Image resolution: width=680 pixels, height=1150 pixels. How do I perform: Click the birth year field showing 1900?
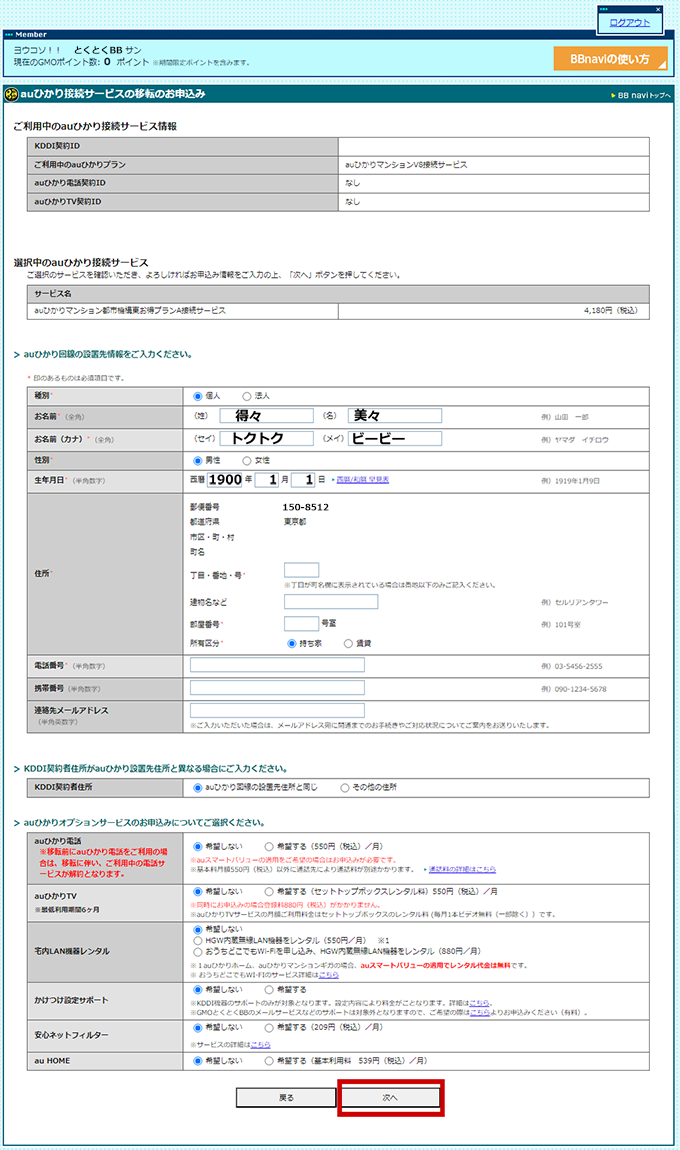click(x=224, y=480)
